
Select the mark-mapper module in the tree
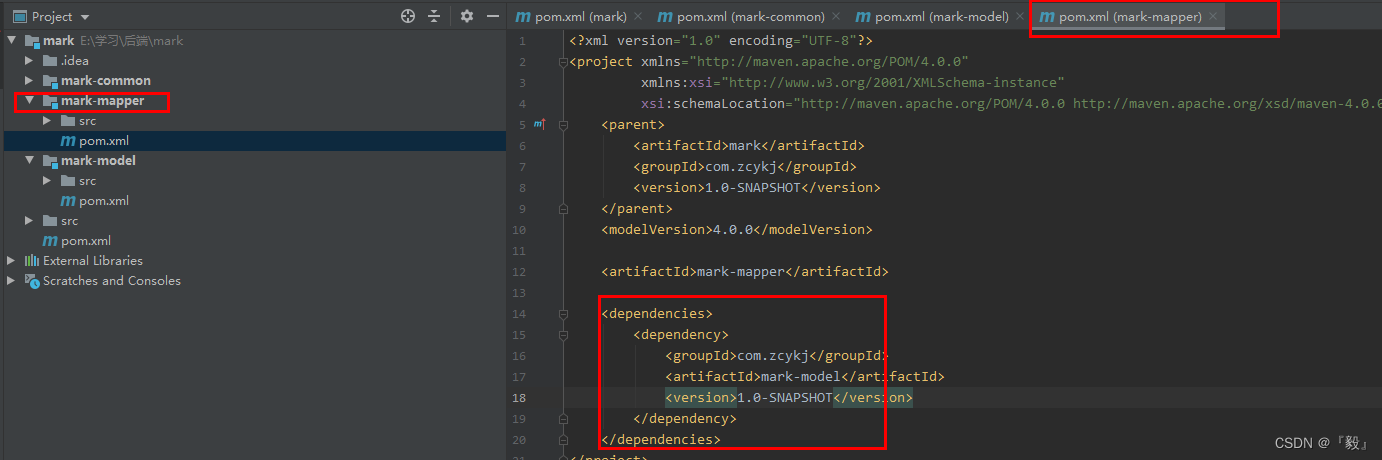(x=102, y=101)
